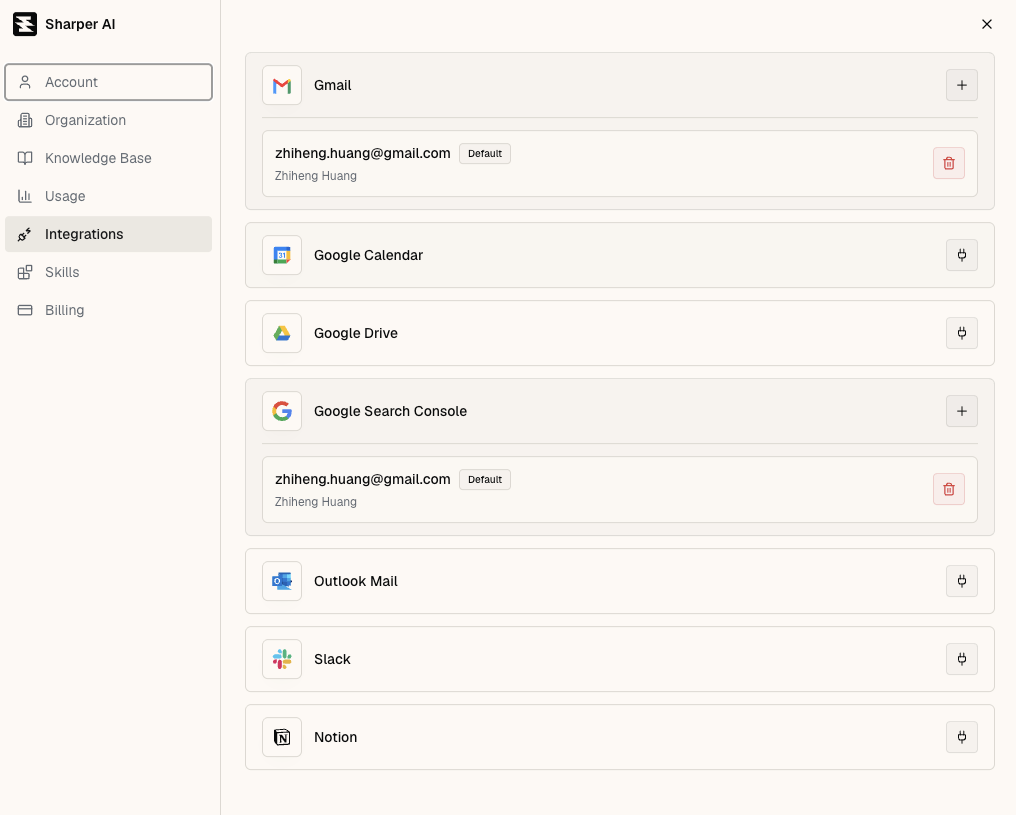Click the Google Search Console title
The height and width of the screenshot is (815, 1016).
click(x=390, y=411)
